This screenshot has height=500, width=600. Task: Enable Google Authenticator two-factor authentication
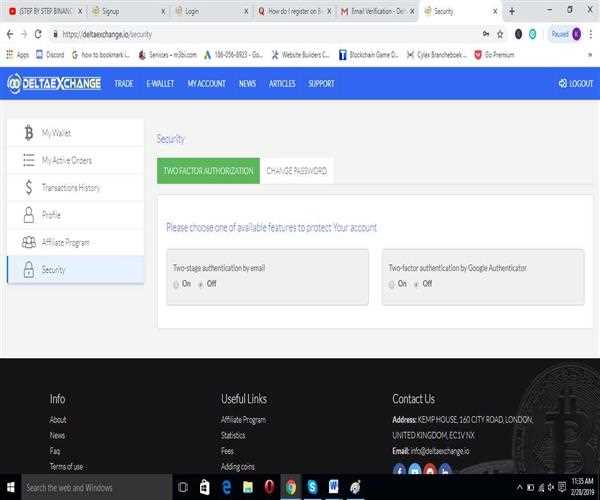[x=391, y=284]
